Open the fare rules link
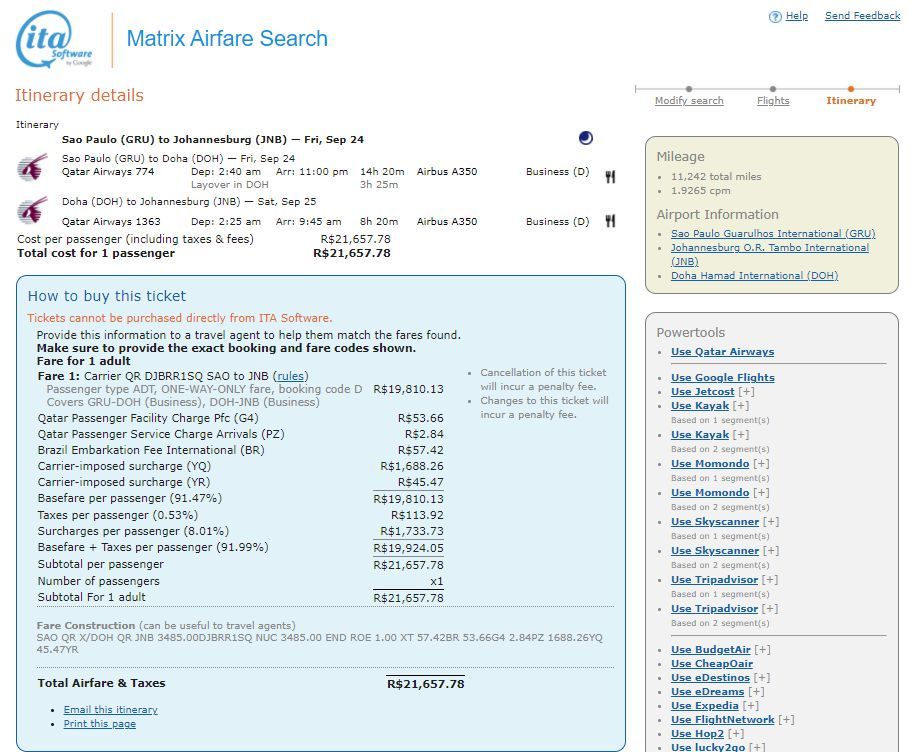This screenshot has height=752, width=912. pyautogui.click(x=290, y=376)
